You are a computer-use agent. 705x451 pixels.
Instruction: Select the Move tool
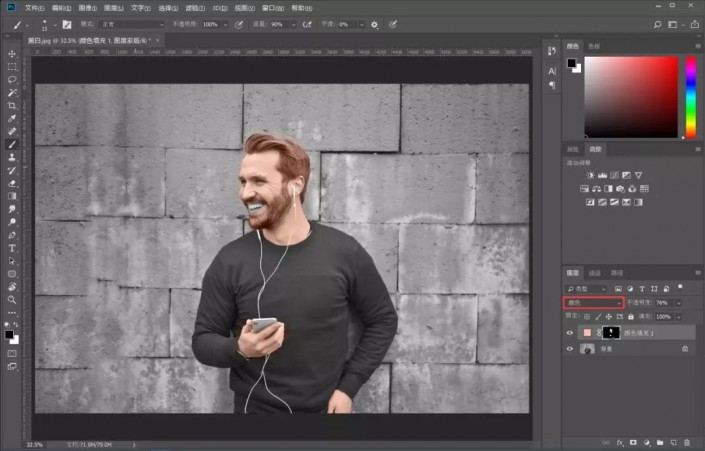click(x=12, y=53)
